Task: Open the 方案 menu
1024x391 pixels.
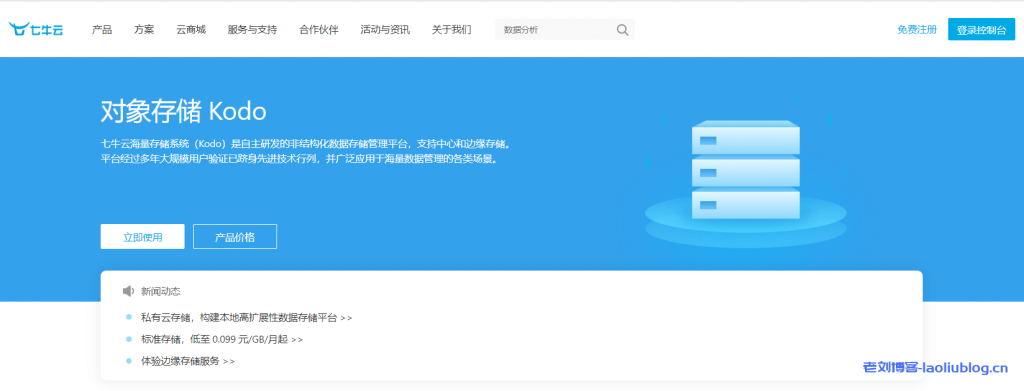Action: [x=144, y=29]
